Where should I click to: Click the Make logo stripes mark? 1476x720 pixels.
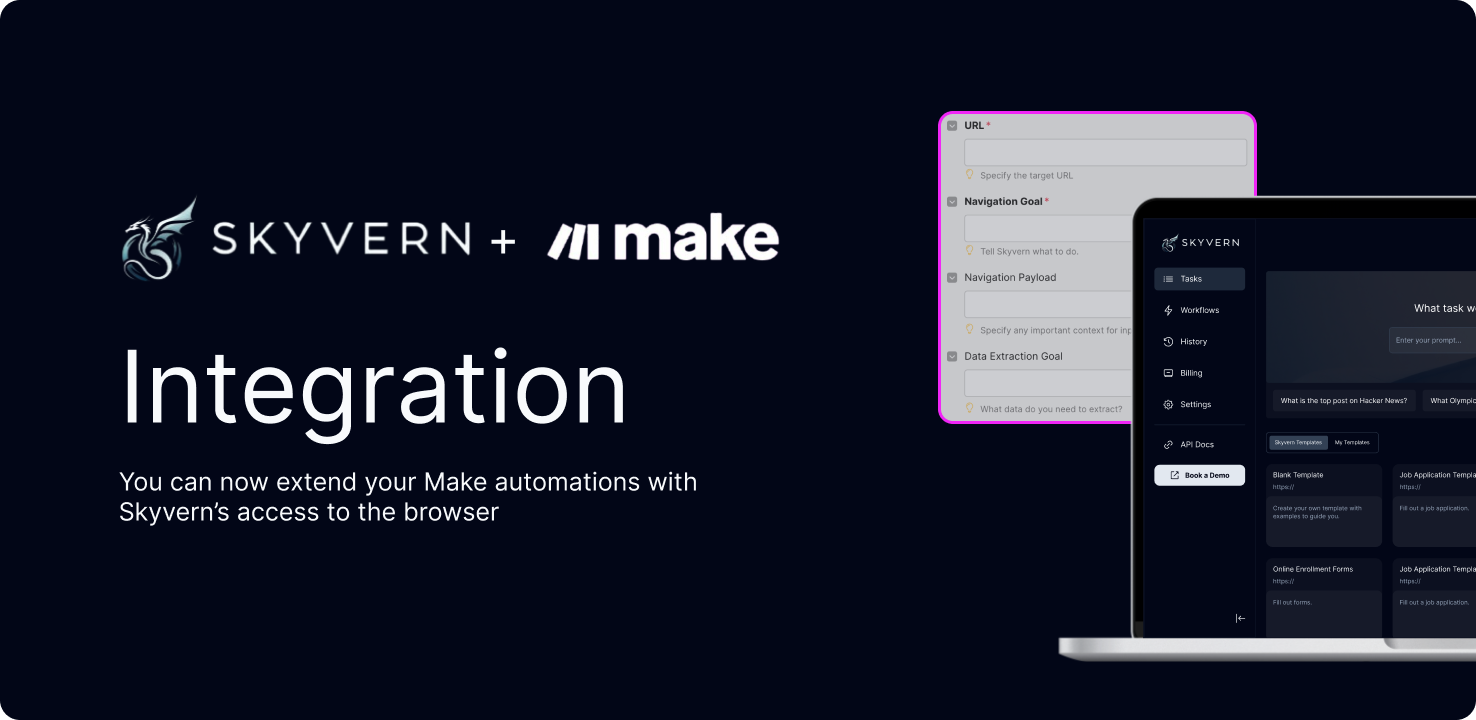pos(573,242)
